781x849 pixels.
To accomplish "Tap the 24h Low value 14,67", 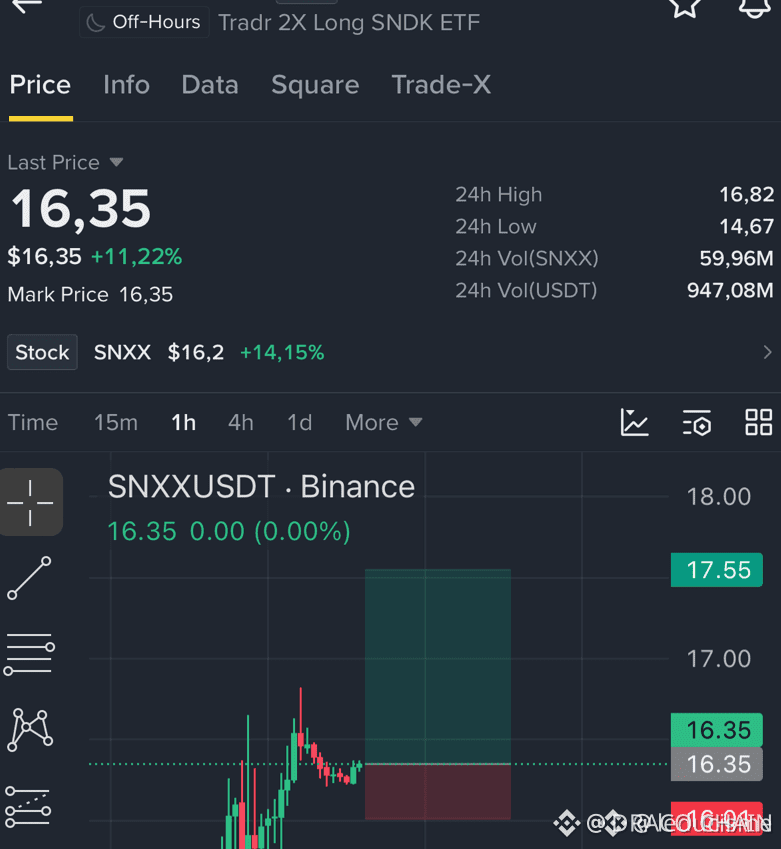I will tap(746, 226).
